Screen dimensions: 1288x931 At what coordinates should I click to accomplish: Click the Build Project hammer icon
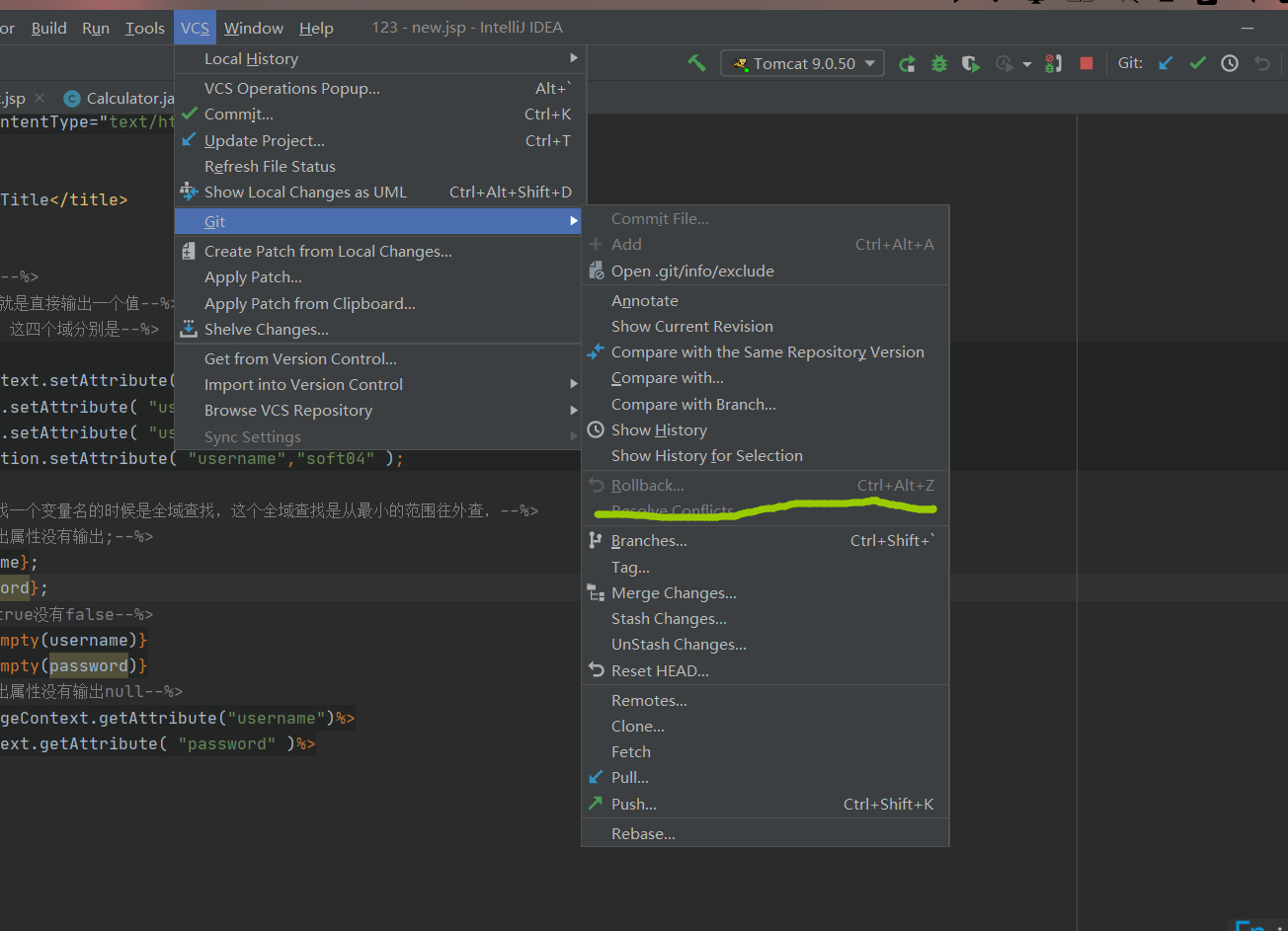pyautogui.click(x=697, y=63)
